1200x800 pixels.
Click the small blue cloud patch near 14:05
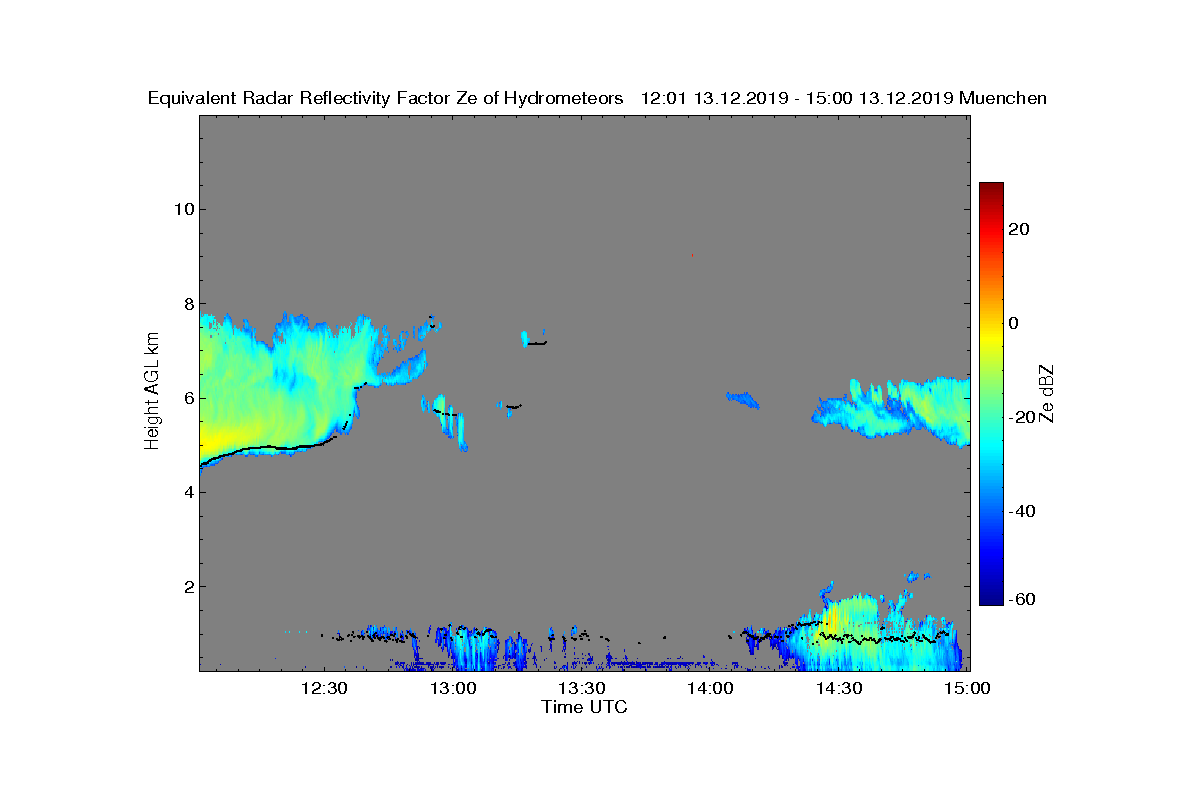[742, 400]
